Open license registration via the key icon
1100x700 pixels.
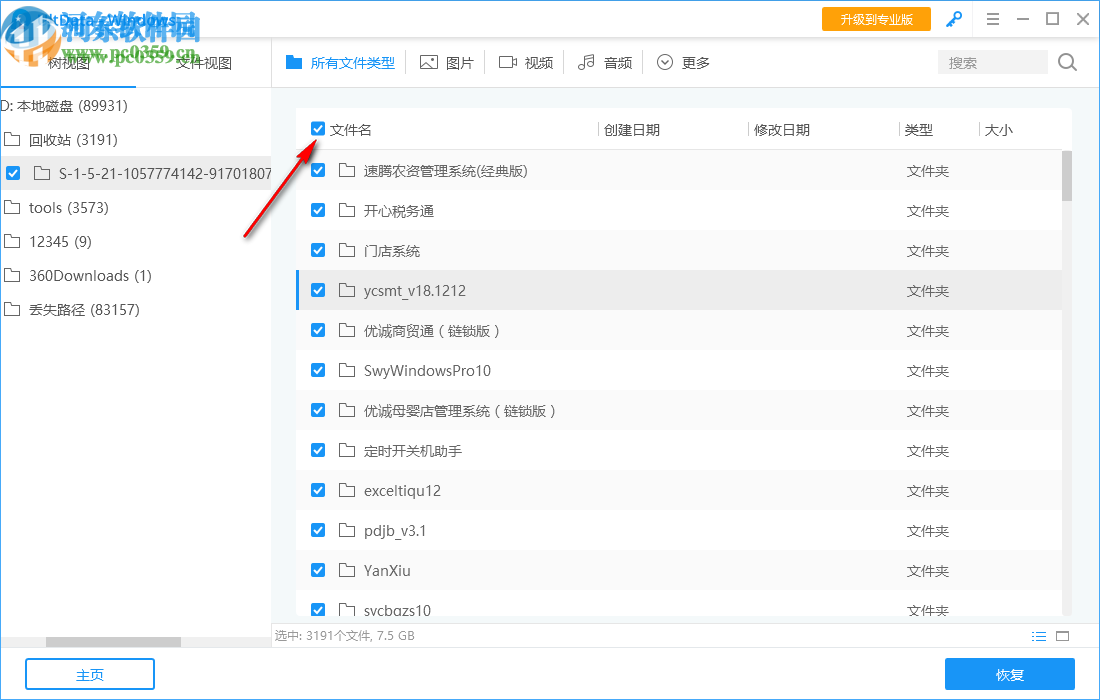point(953,18)
